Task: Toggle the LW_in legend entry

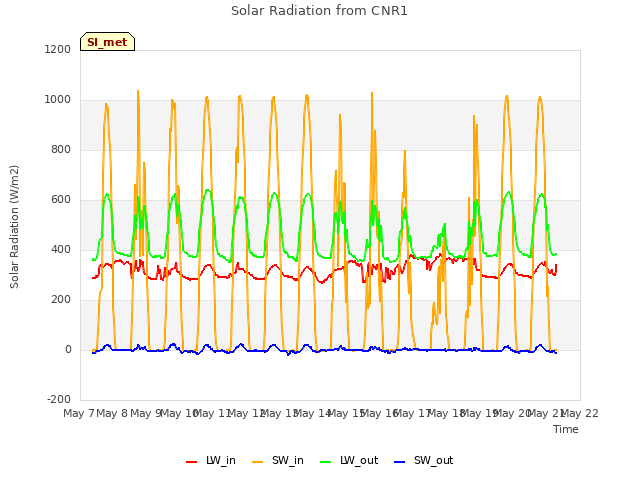Action: (211, 460)
